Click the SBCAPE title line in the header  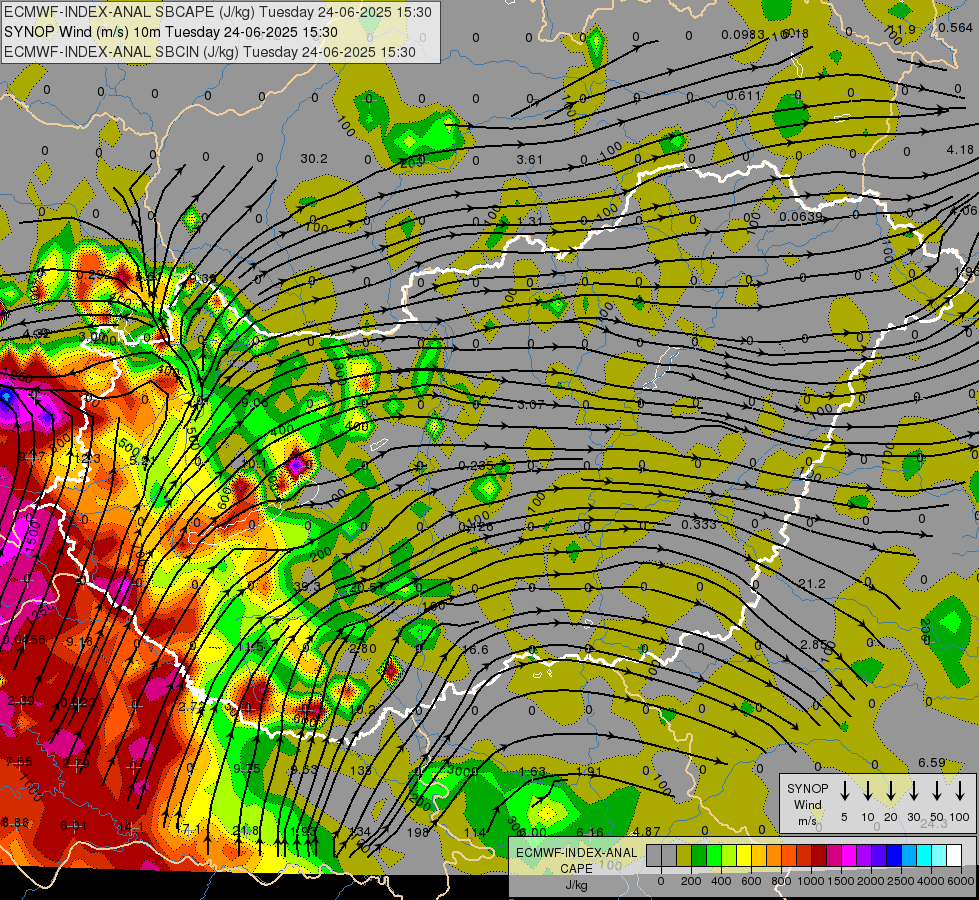[218, 12]
